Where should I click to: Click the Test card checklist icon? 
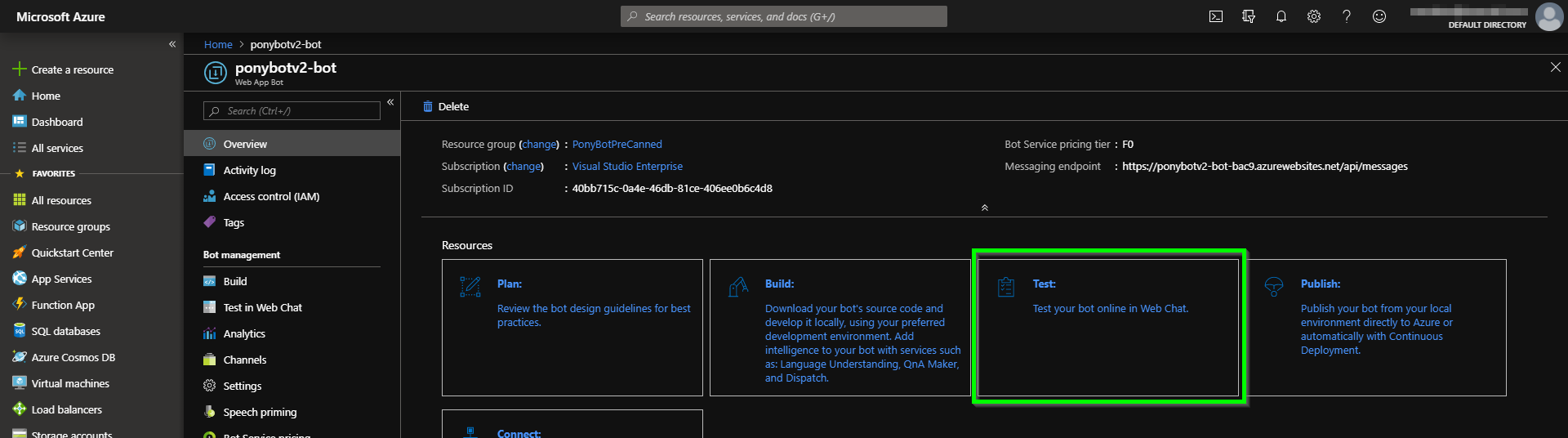click(1006, 286)
